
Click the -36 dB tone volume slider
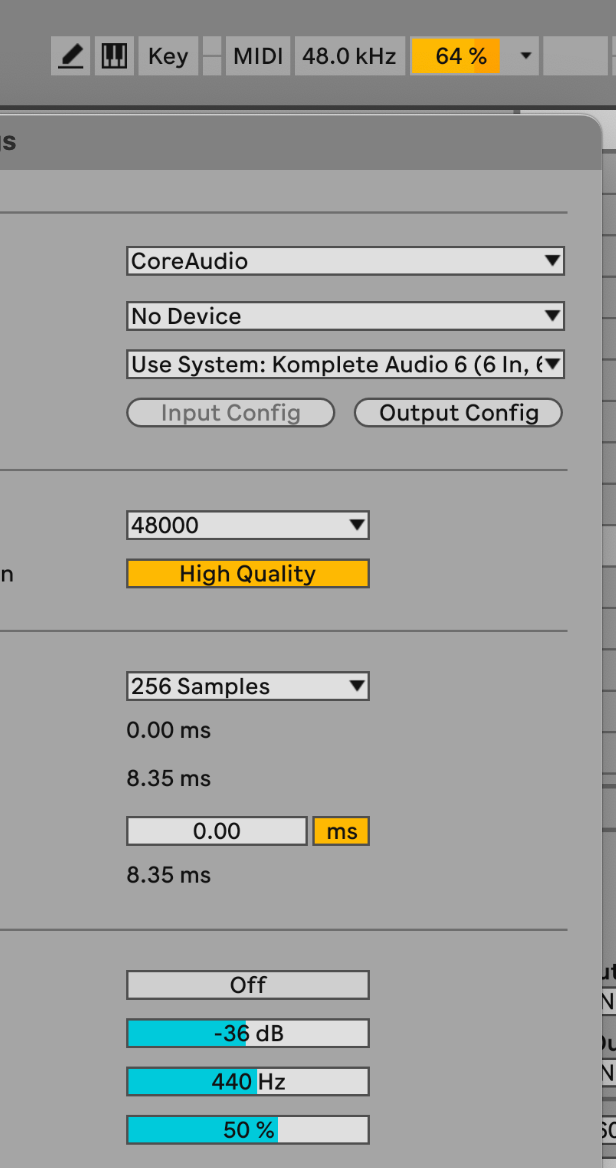coord(247,1033)
